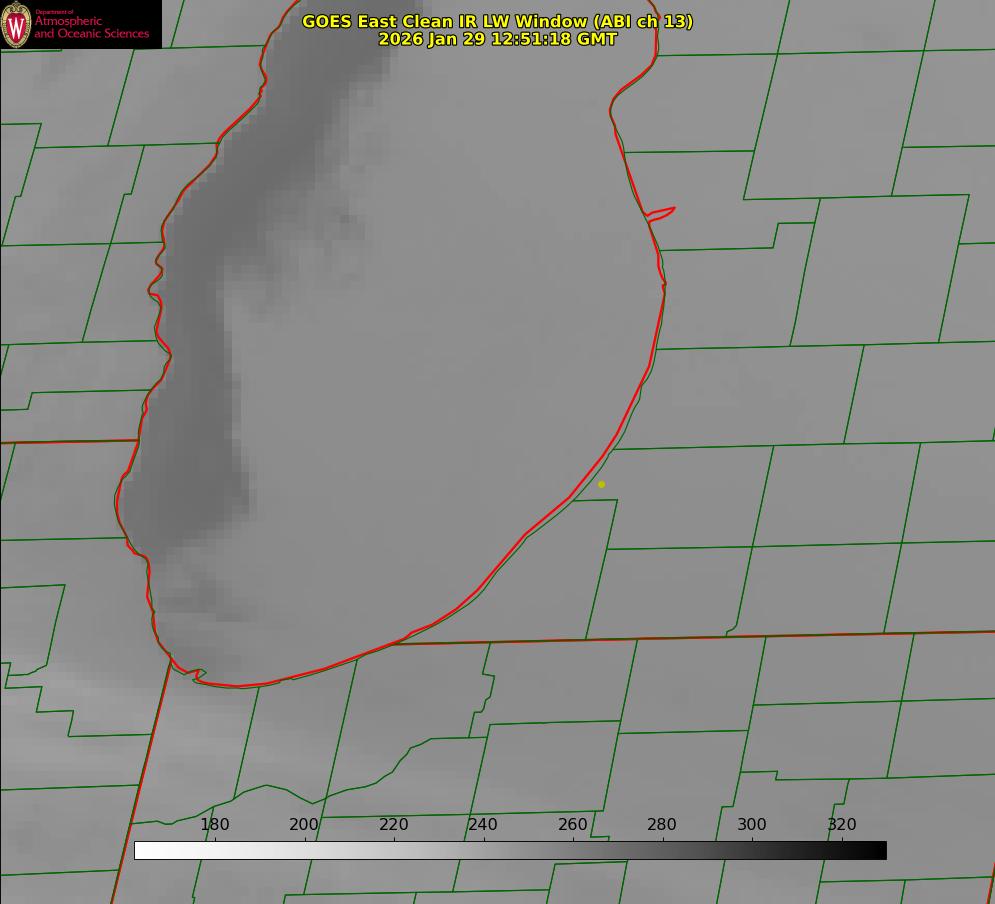Image resolution: width=995 pixels, height=904 pixels.
Task: Click the 240 label on the color scale
Action: 483,824
